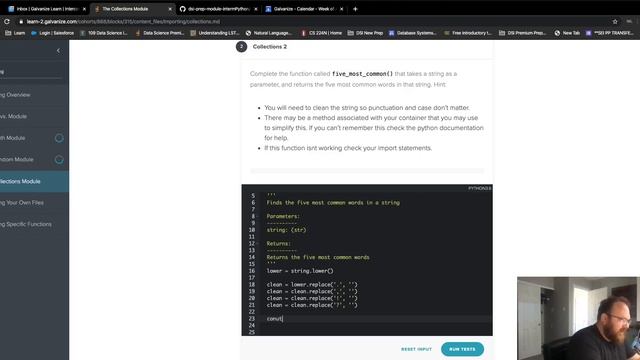The height and width of the screenshot is (360, 640).
Task: Open the DSI Premium Prep bookmark folder
Action: click(522, 33)
